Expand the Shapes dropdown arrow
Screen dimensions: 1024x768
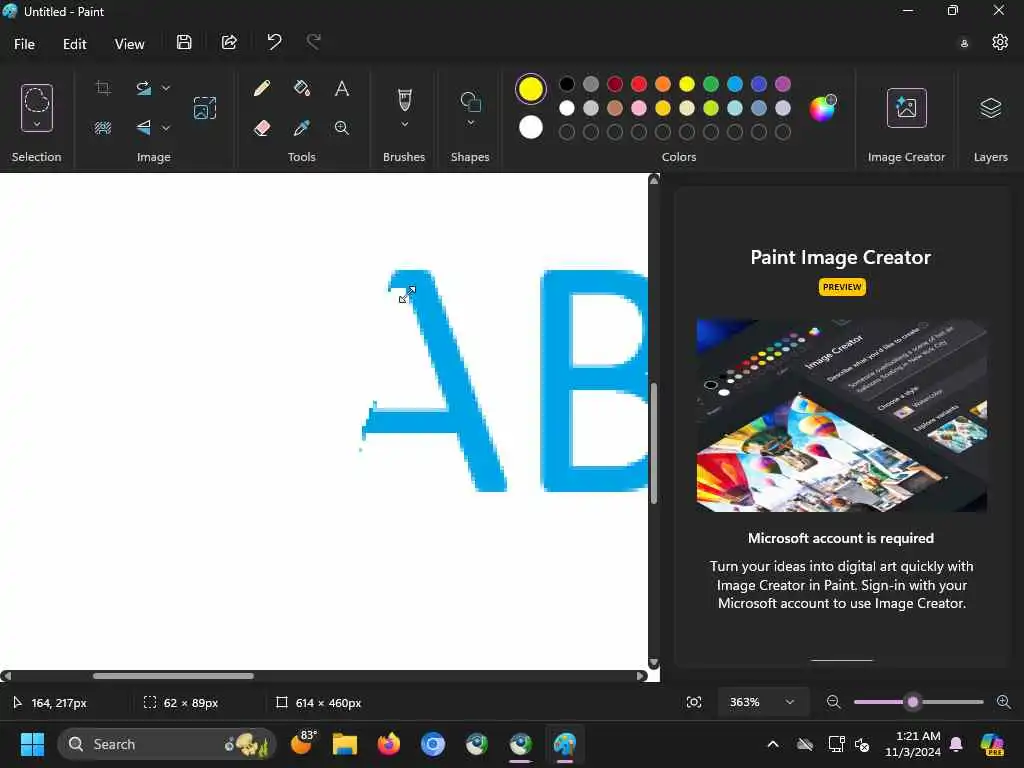click(470, 123)
